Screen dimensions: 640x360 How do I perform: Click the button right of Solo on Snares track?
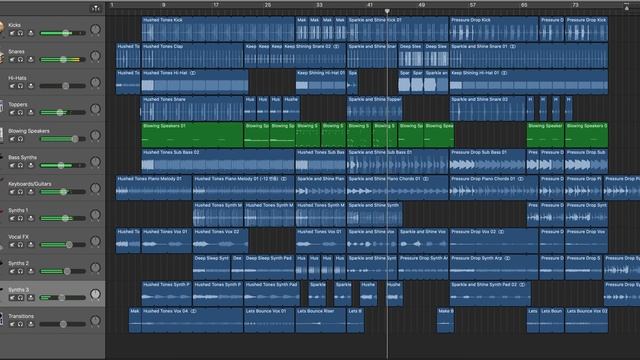[31, 60]
